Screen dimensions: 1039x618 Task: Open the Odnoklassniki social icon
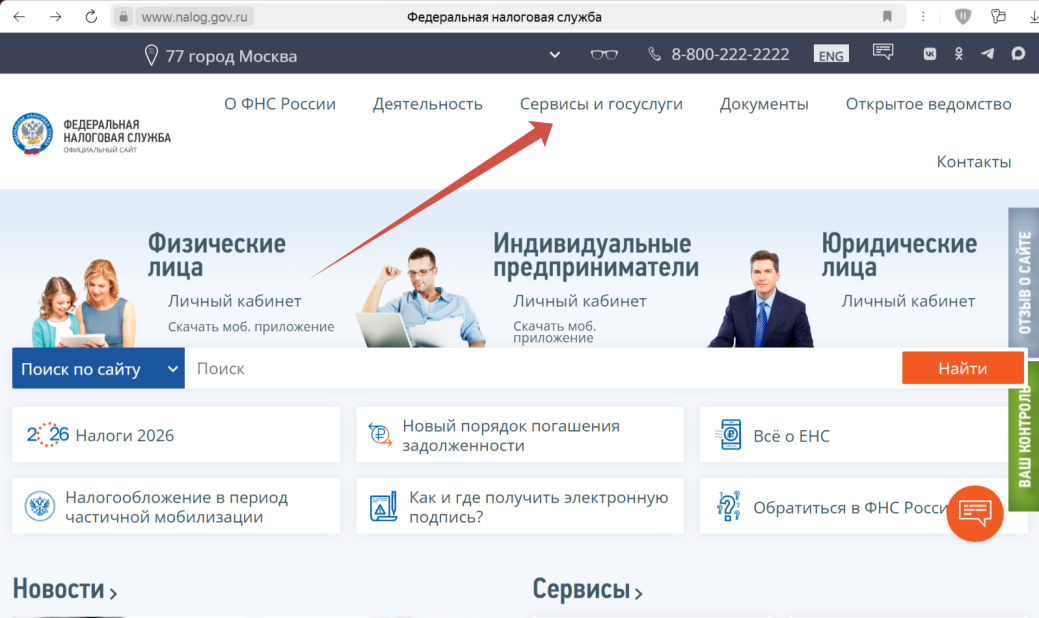tap(959, 54)
